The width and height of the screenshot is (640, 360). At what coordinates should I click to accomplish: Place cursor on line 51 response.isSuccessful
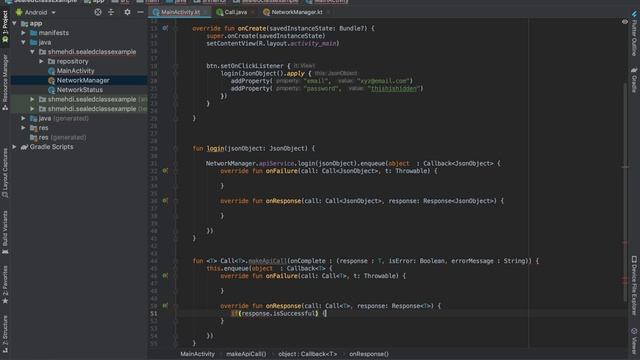click(x=278, y=313)
